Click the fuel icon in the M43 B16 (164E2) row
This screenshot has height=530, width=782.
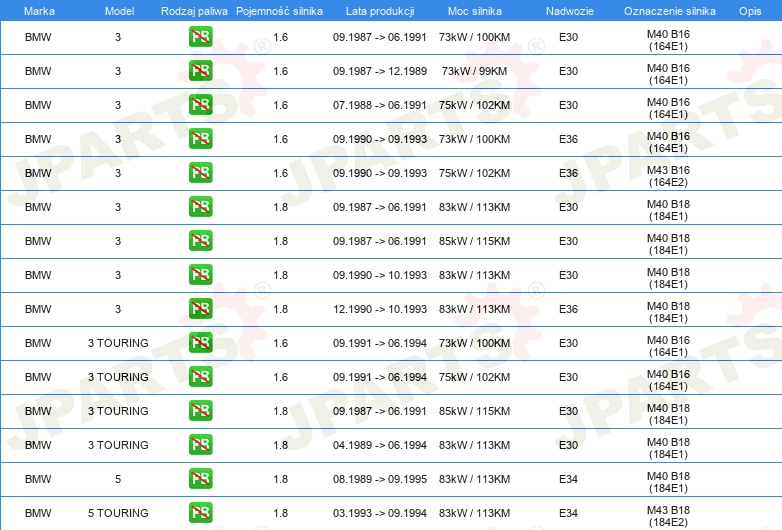tap(200, 173)
